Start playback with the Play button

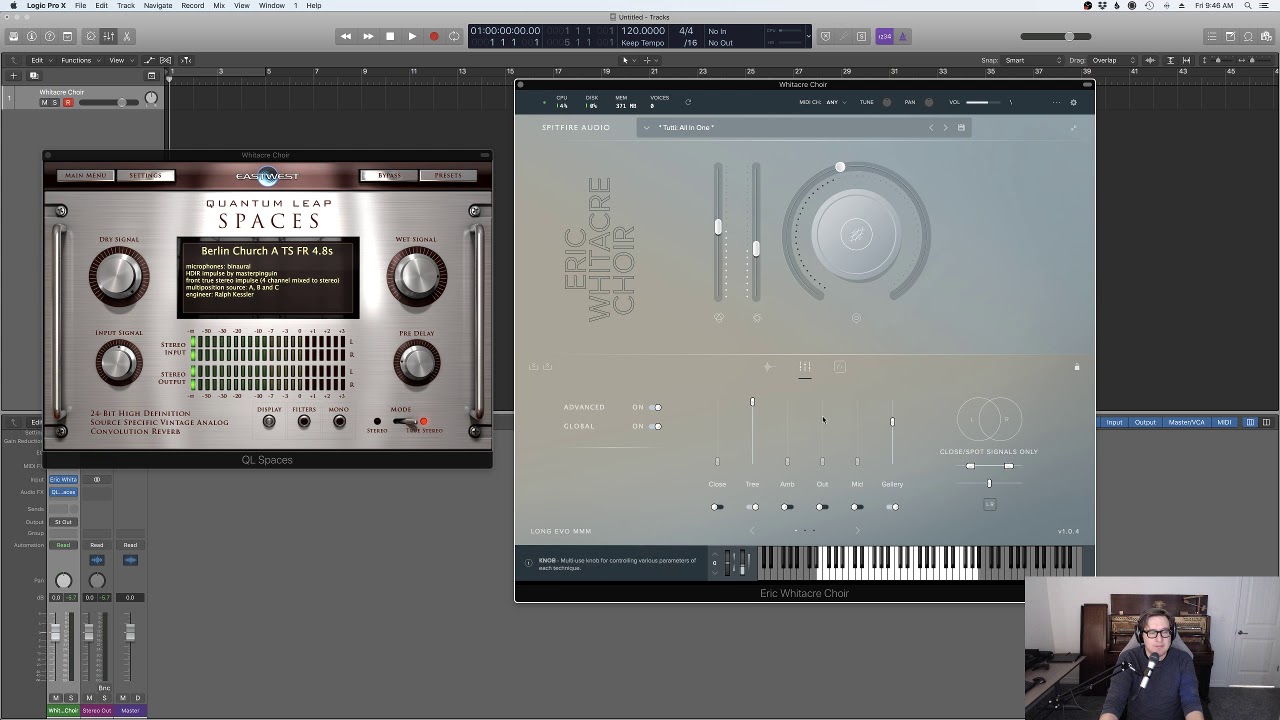[412, 37]
